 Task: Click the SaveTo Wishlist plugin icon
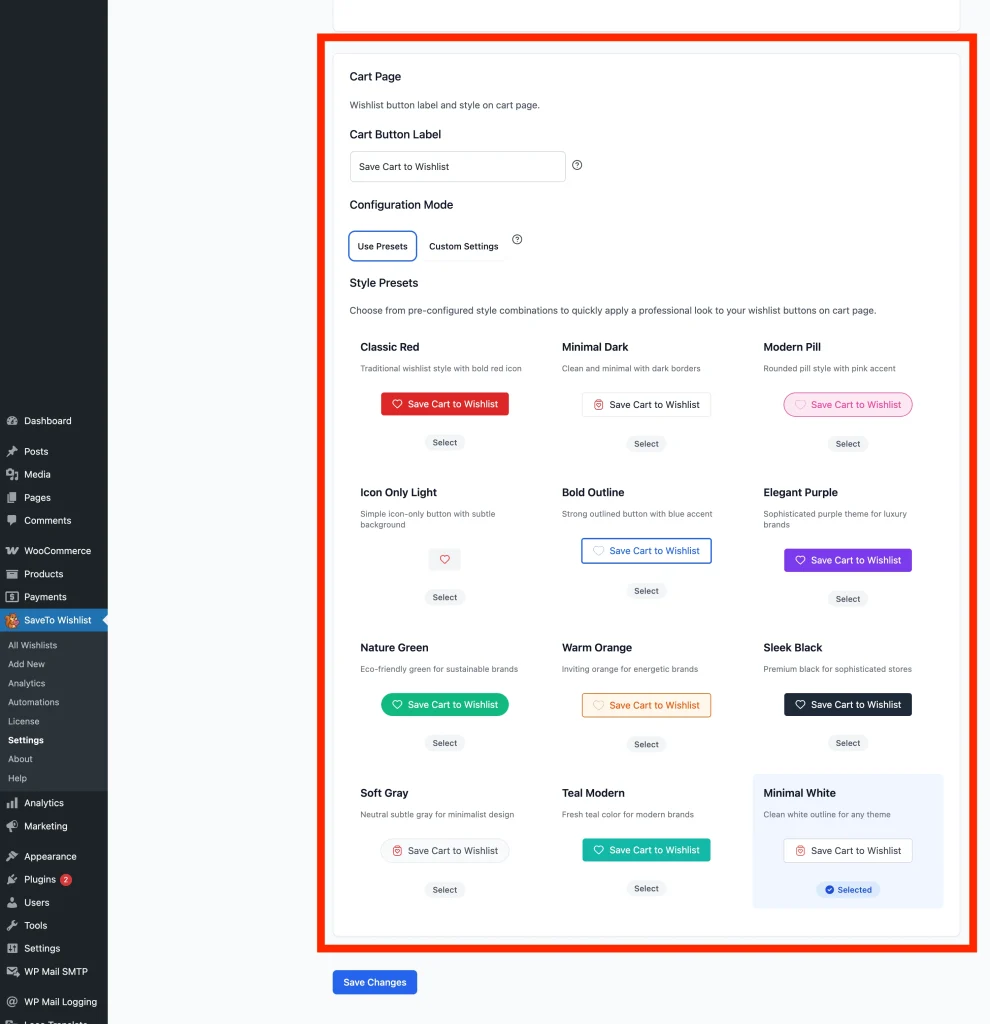point(12,620)
